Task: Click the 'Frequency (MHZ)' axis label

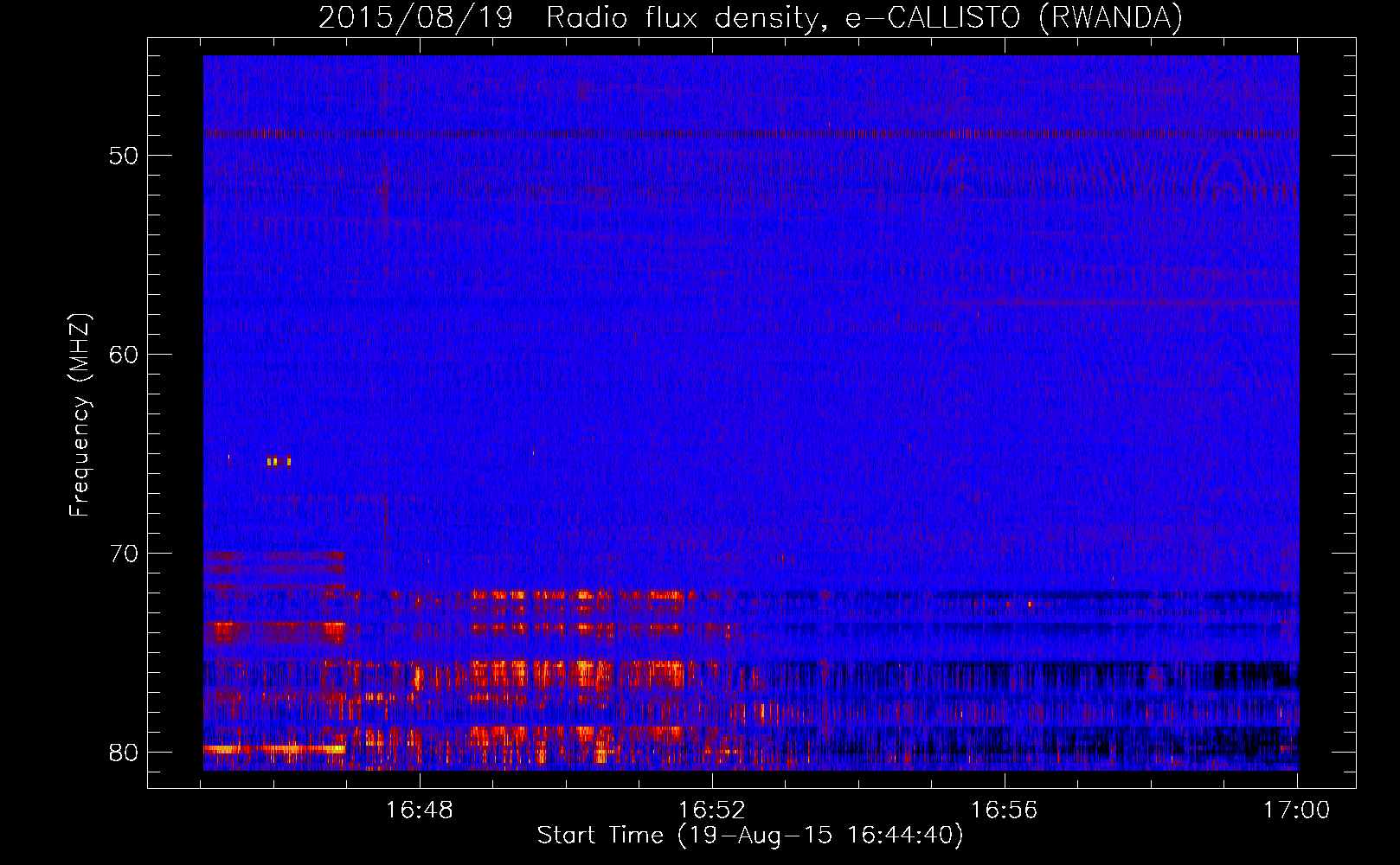Action: tap(80, 415)
